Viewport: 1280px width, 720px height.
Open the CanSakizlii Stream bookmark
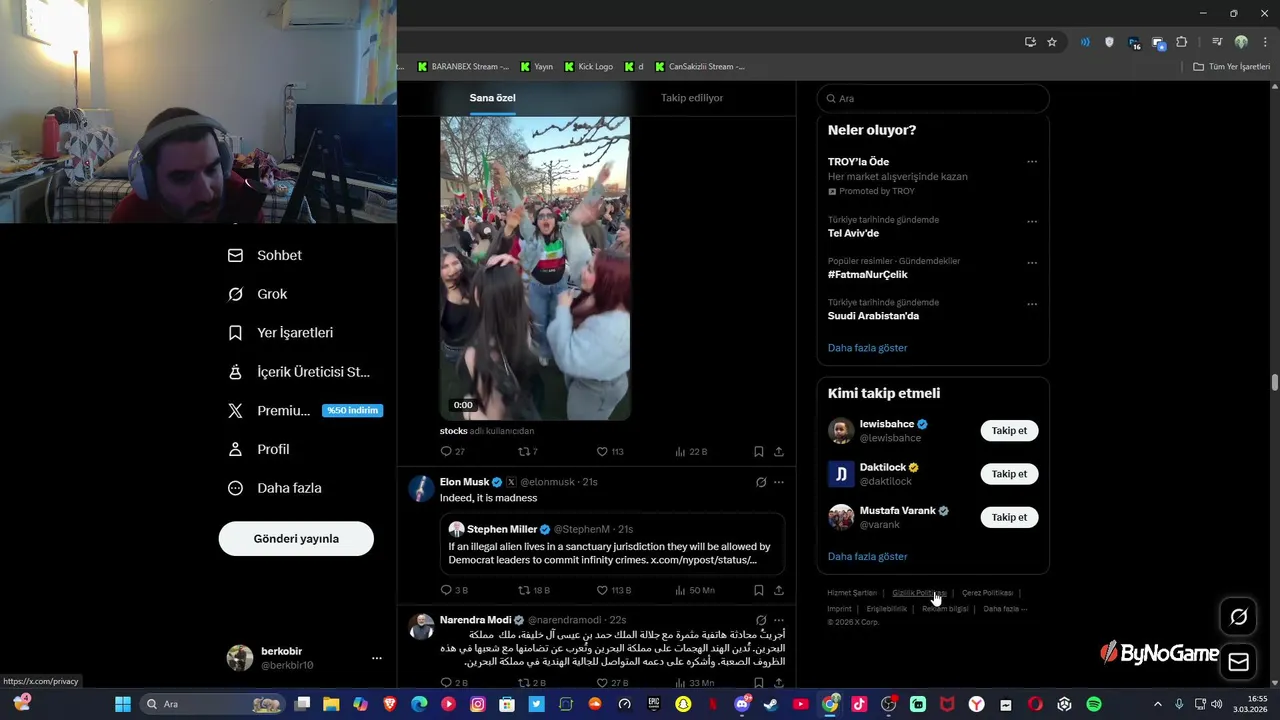699,67
